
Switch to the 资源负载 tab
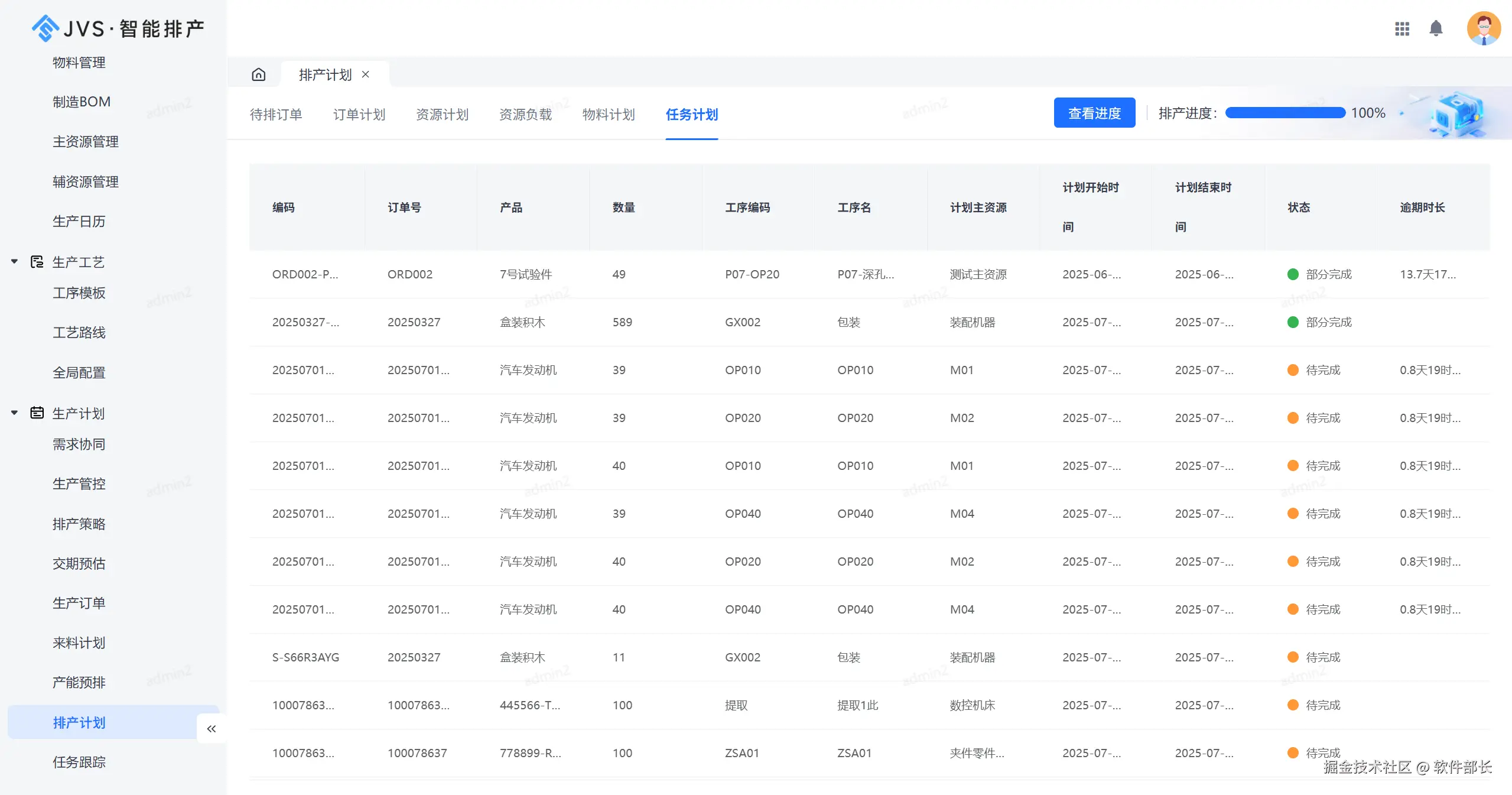point(525,115)
